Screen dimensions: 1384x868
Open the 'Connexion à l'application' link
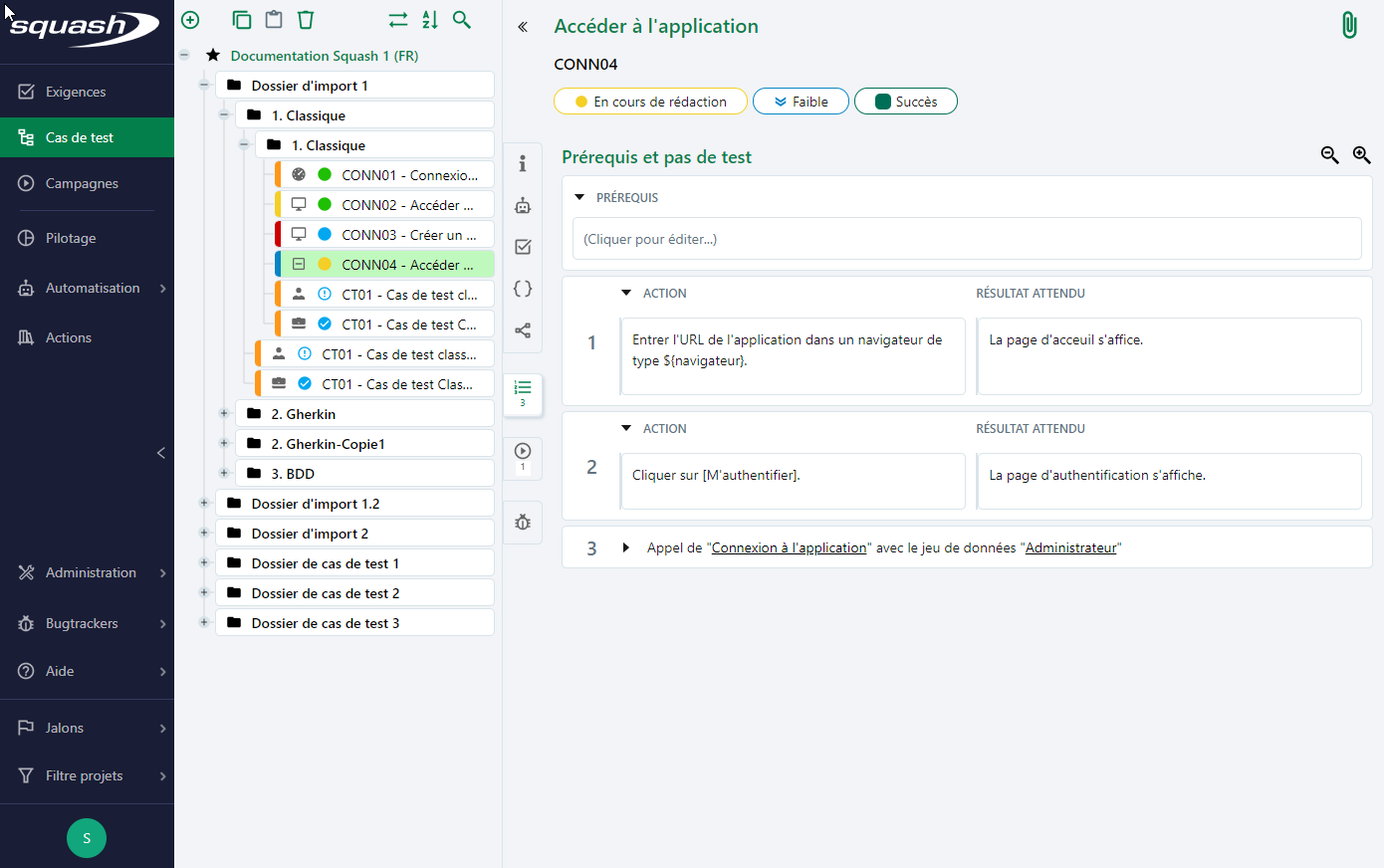click(x=789, y=546)
